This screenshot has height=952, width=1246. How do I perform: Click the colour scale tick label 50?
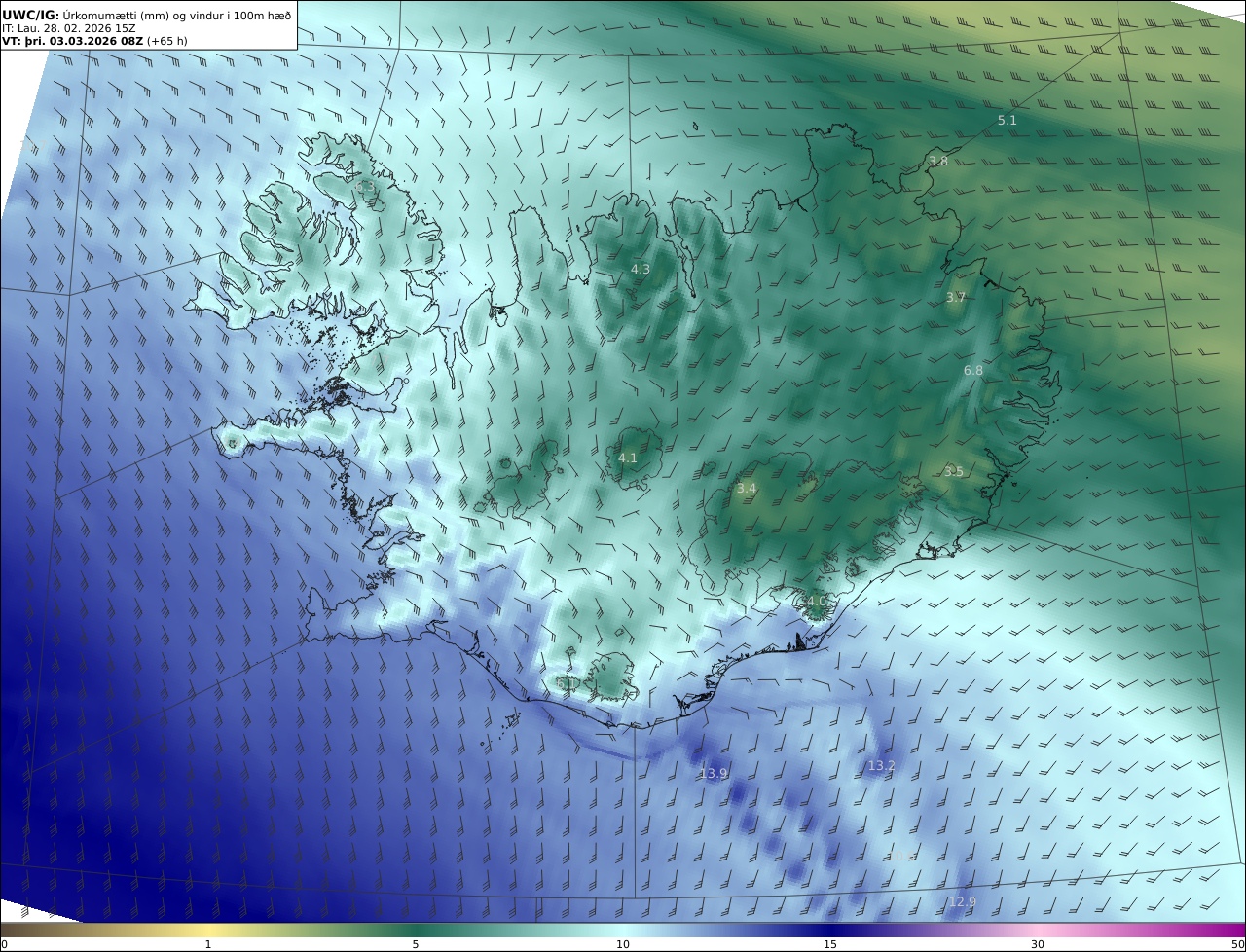click(1238, 944)
